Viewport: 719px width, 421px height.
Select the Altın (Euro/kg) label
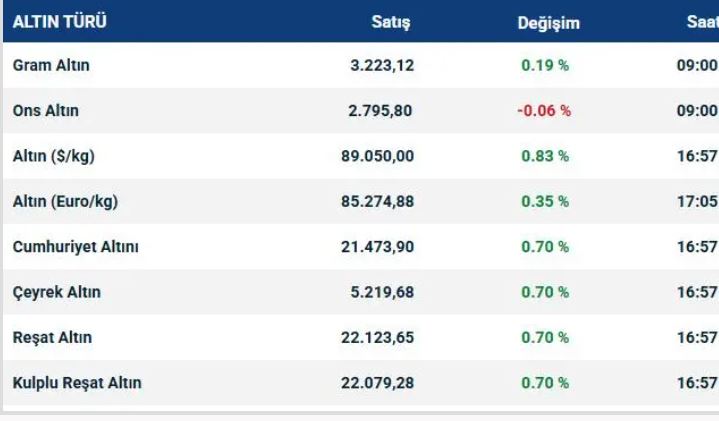click(65, 201)
